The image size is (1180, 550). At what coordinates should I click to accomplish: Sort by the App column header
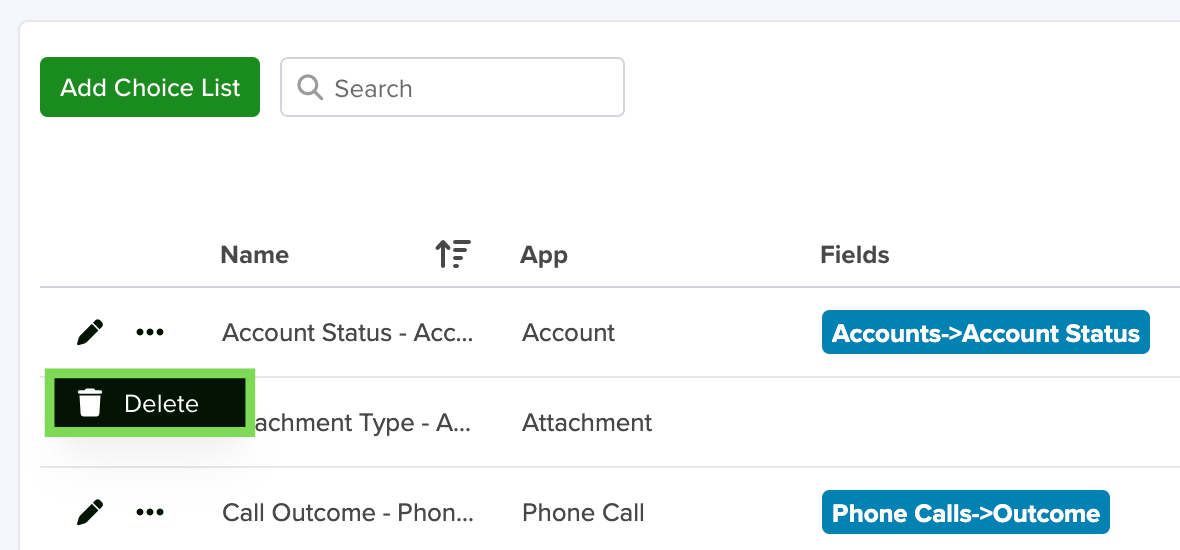543,255
